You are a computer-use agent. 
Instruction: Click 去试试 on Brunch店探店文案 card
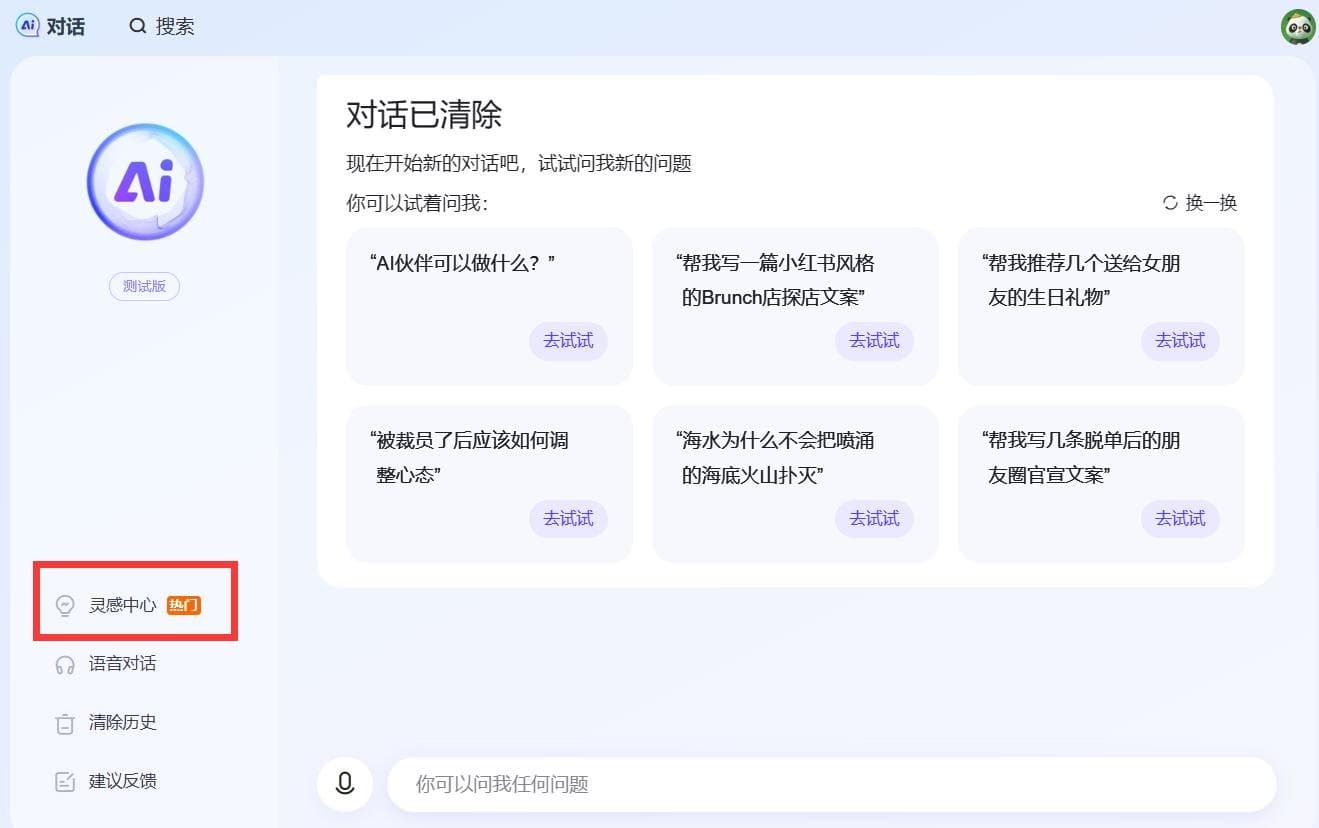click(x=874, y=341)
